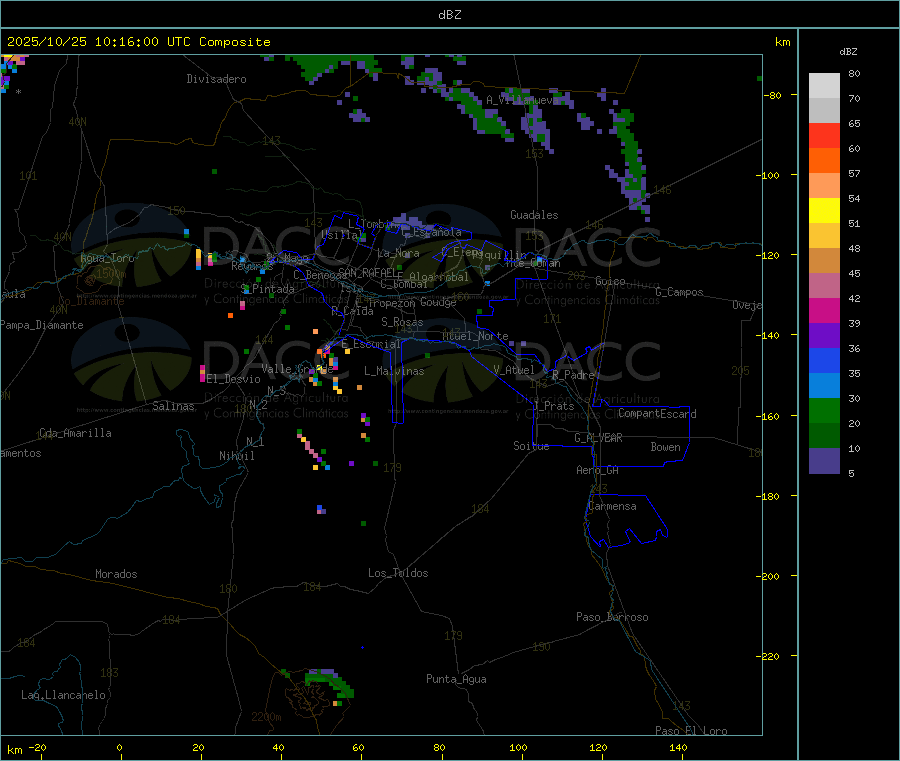This screenshot has height=761, width=900.
Task: Click the 'Cda_Amarilla' label
Action: 75,433
